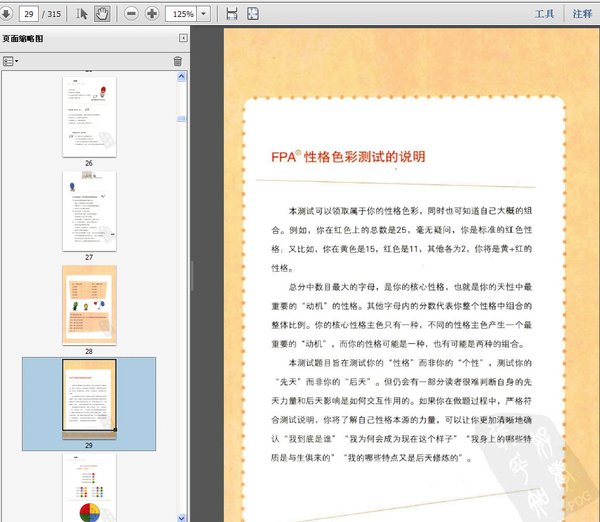
Task: Open the zoom percentage dropdown arrow
Action: 204,14
